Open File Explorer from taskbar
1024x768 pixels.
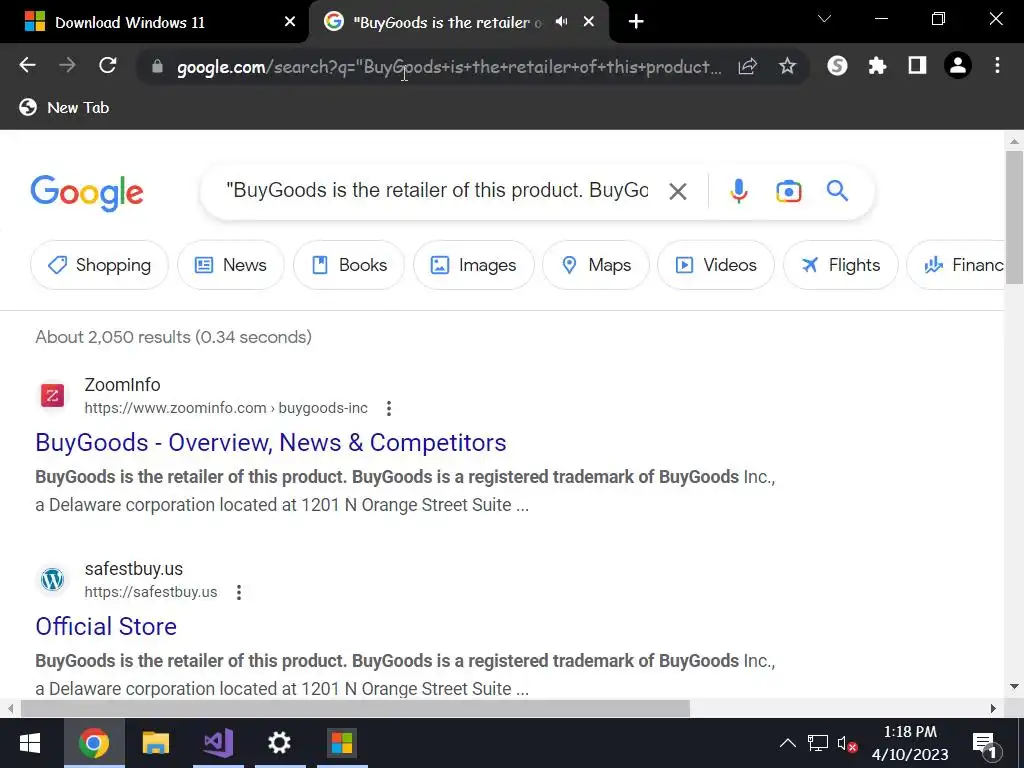pyautogui.click(x=156, y=743)
